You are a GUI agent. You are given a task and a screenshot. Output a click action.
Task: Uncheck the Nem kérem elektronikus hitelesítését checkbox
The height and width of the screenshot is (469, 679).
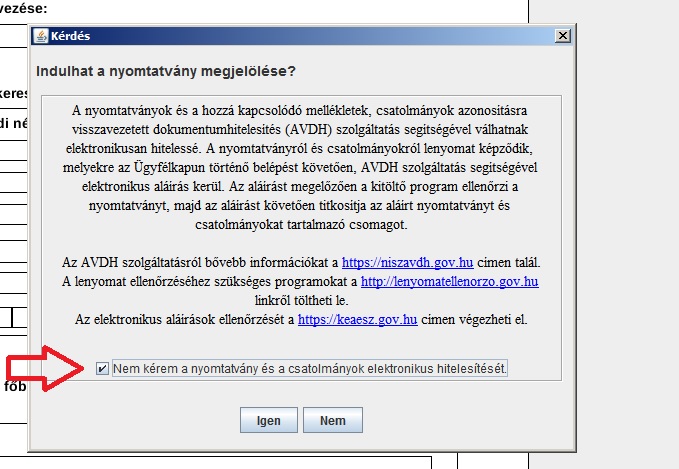pyautogui.click(x=102, y=369)
